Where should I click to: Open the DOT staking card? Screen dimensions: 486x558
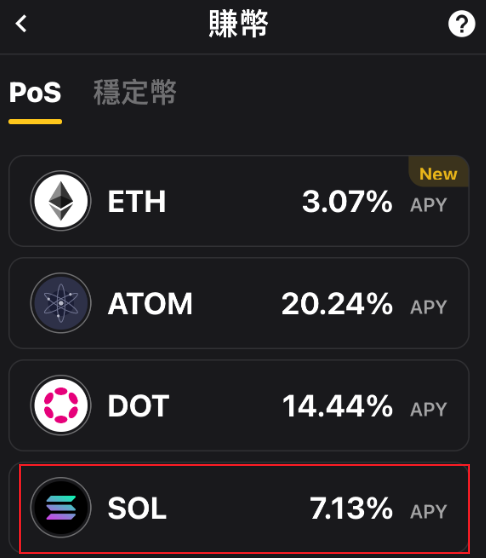click(239, 405)
